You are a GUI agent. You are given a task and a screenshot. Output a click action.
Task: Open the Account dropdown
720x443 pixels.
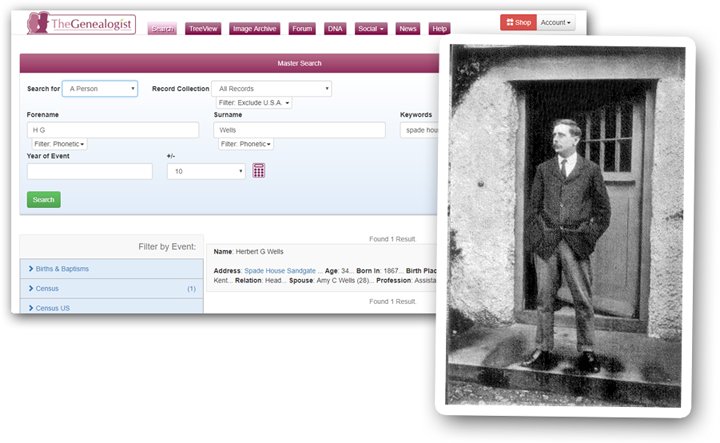tap(556, 22)
